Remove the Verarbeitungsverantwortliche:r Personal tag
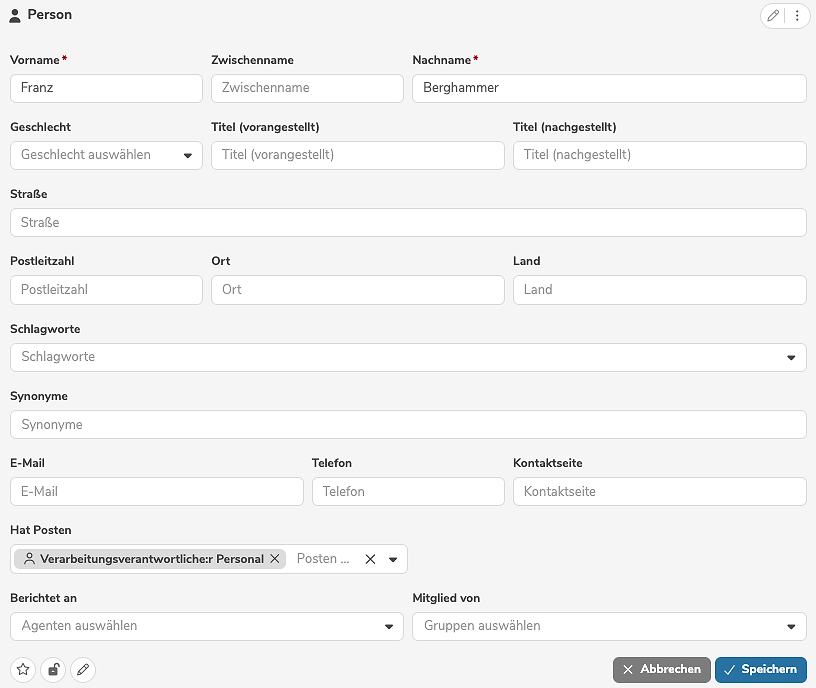The image size is (816, 688). (x=275, y=559)
